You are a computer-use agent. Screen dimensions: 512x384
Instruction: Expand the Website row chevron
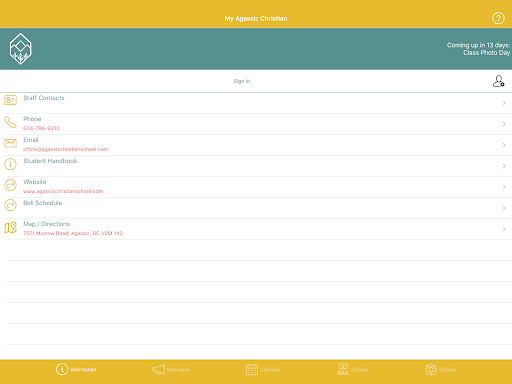(504, 187)
